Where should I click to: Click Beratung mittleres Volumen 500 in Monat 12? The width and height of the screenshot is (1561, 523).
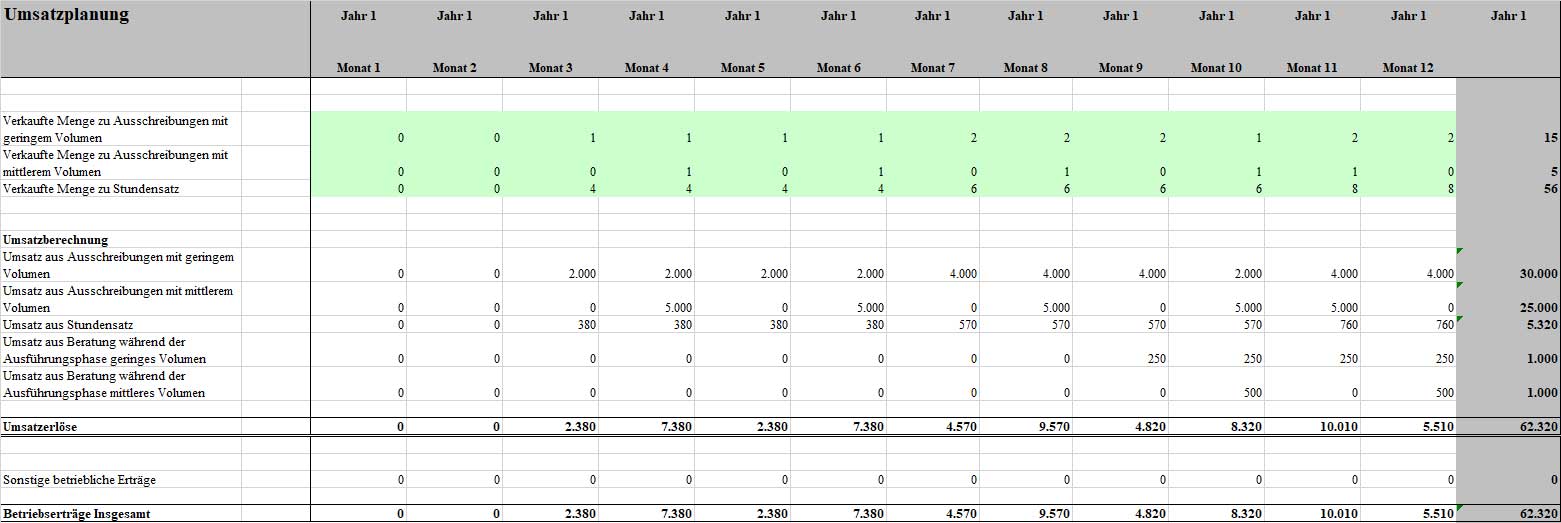coord(1446,393)
